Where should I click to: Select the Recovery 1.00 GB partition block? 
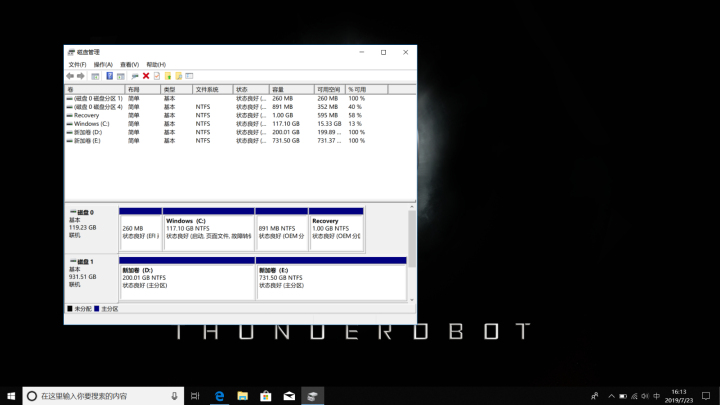[x=336, y=229]
